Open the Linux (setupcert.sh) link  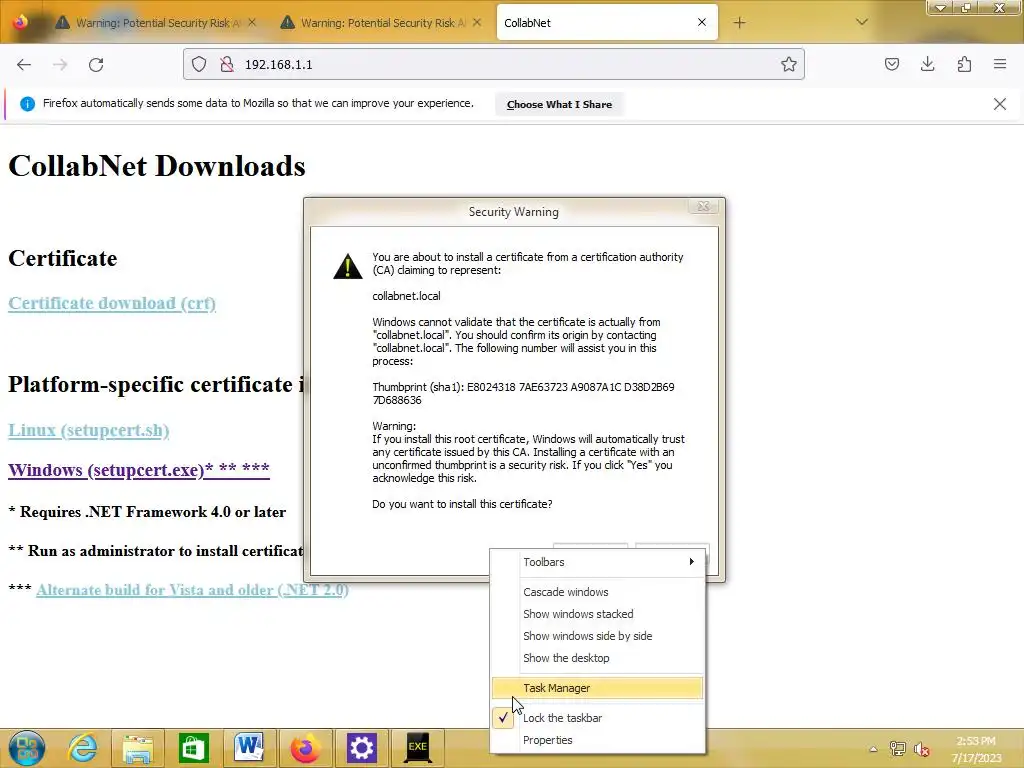tap(89, 430)
